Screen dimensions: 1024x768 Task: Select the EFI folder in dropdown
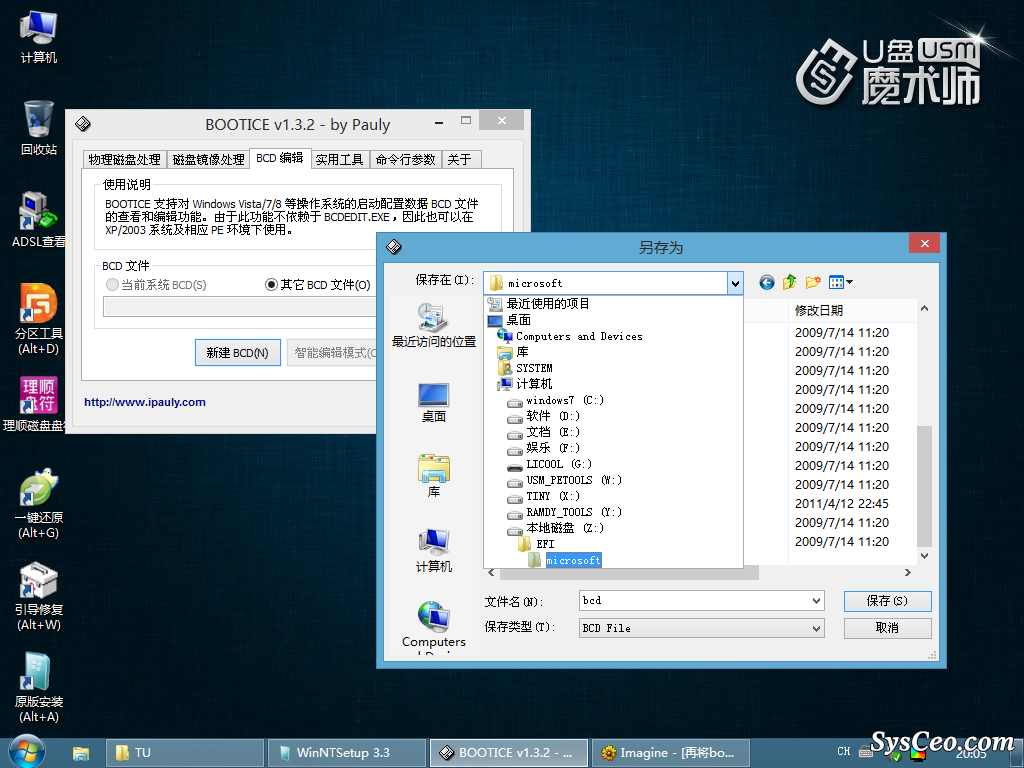536,545
